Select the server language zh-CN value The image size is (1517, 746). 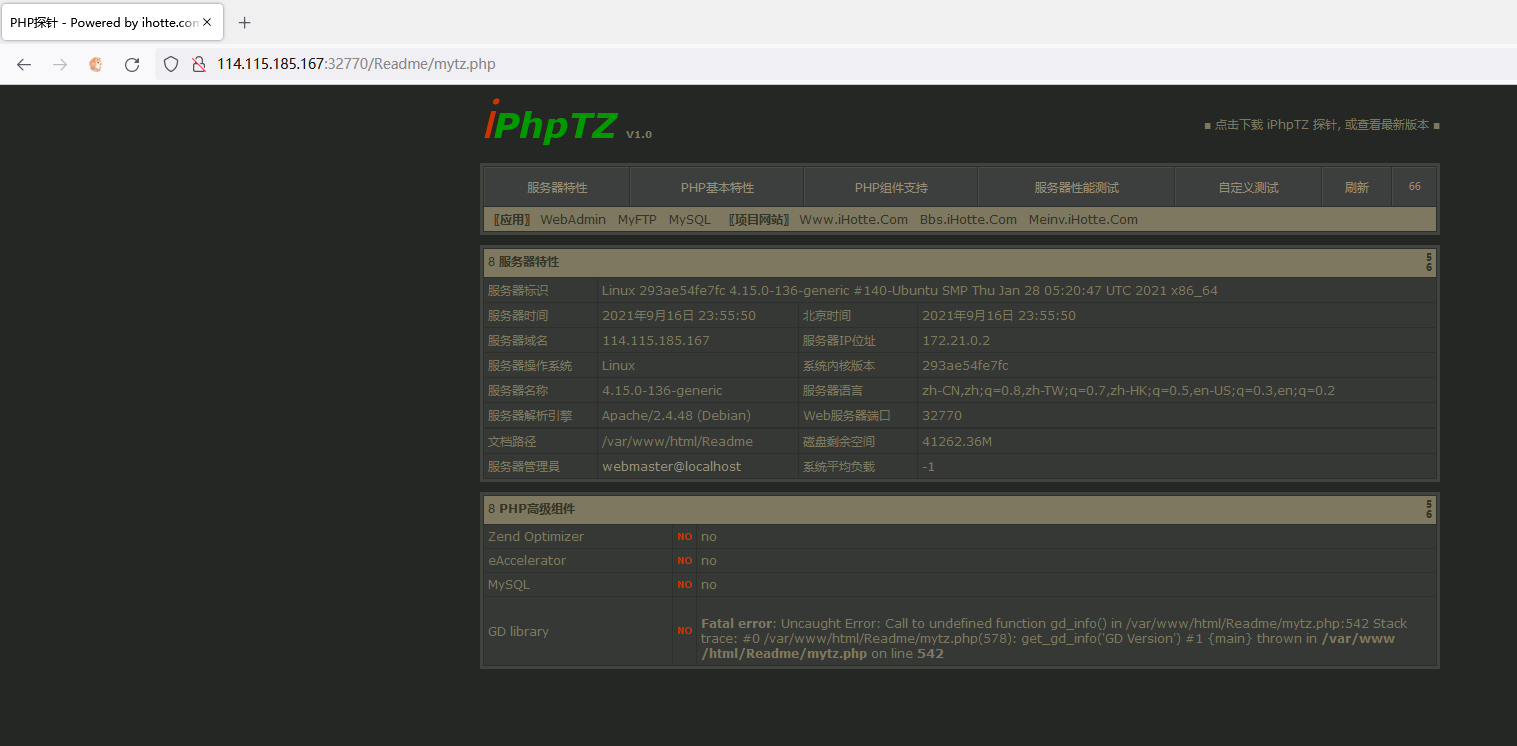1128,390
